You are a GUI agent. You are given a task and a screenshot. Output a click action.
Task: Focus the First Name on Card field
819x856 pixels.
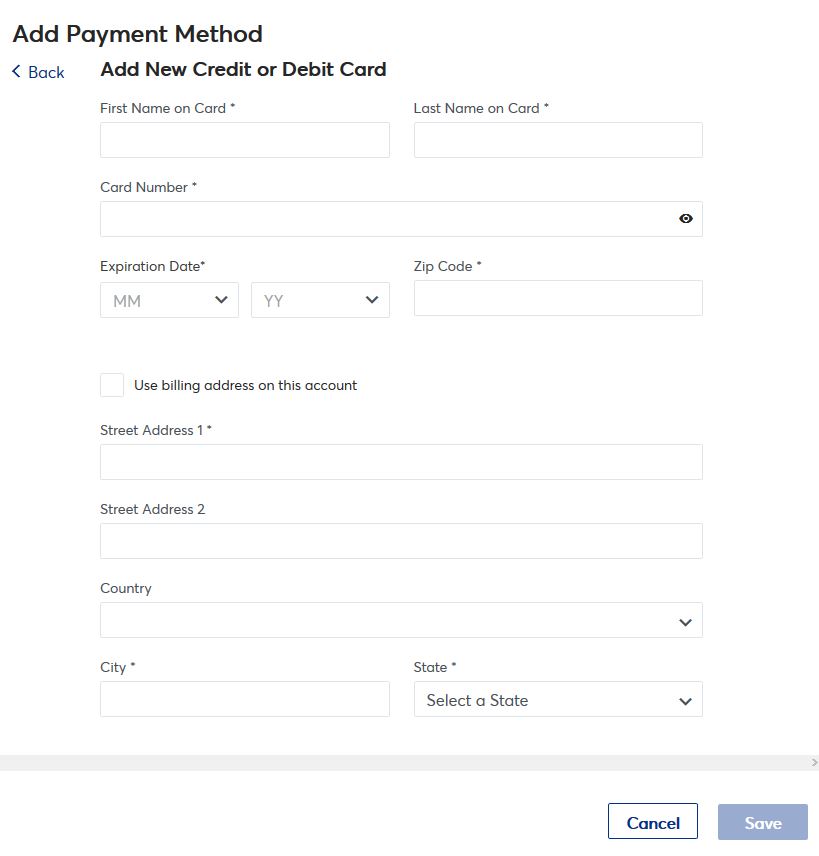click(x=244, y=140)
